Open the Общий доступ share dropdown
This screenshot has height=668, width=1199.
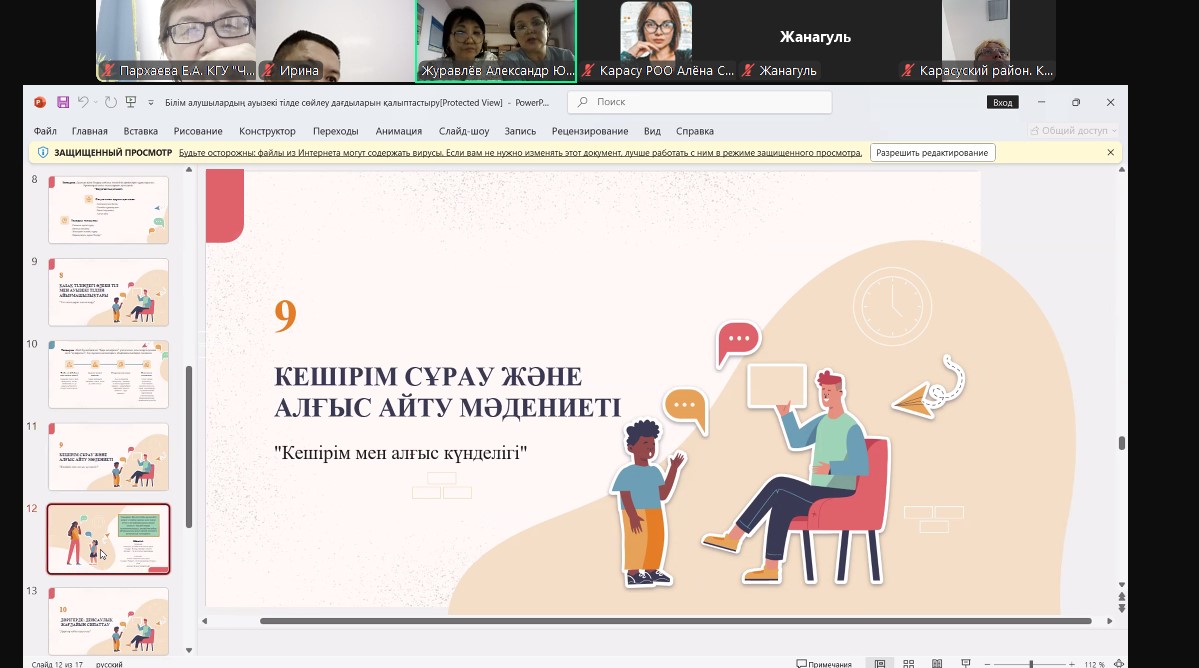pos(1073,131)
